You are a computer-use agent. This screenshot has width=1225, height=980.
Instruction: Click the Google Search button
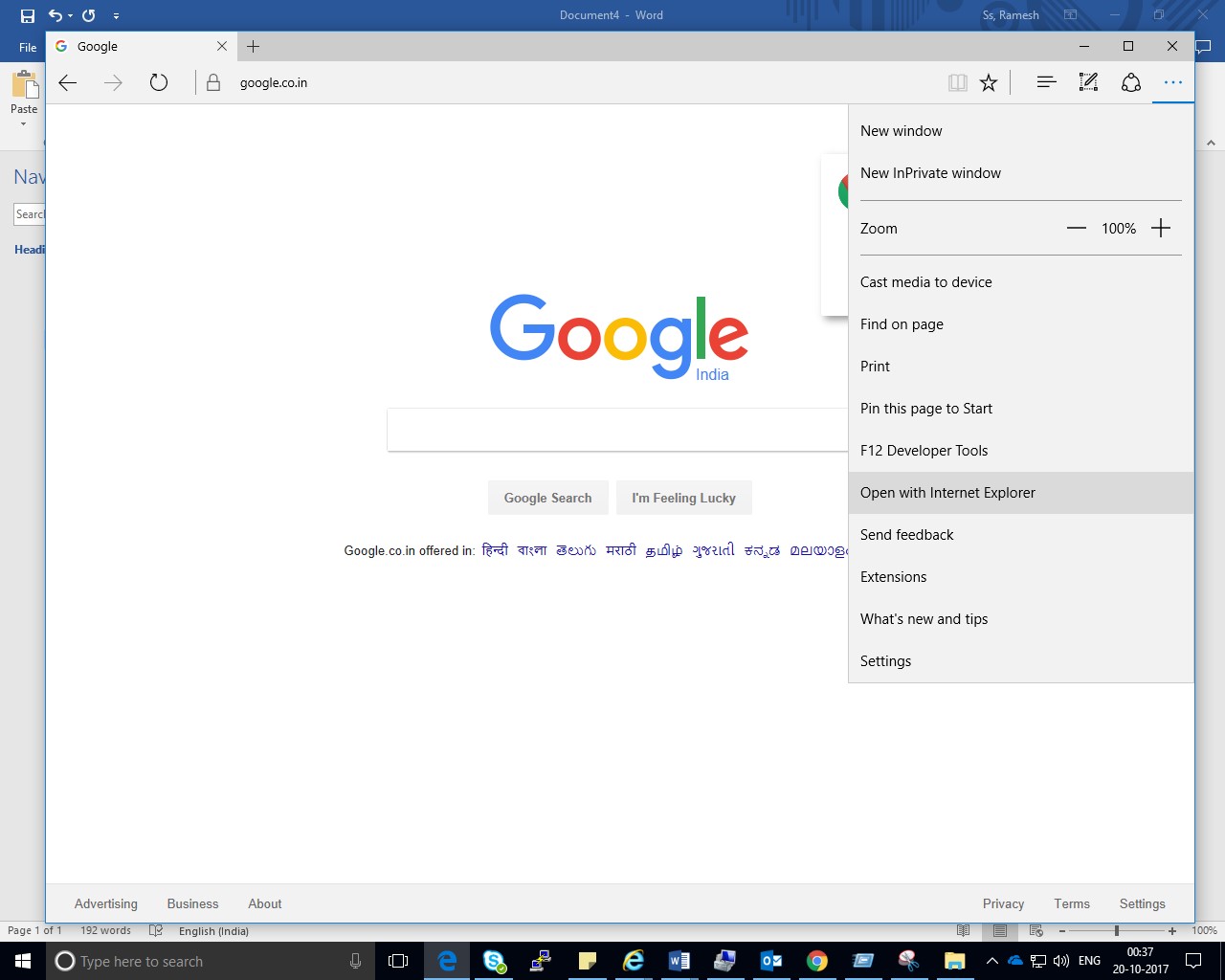click(x=547, y=498)
